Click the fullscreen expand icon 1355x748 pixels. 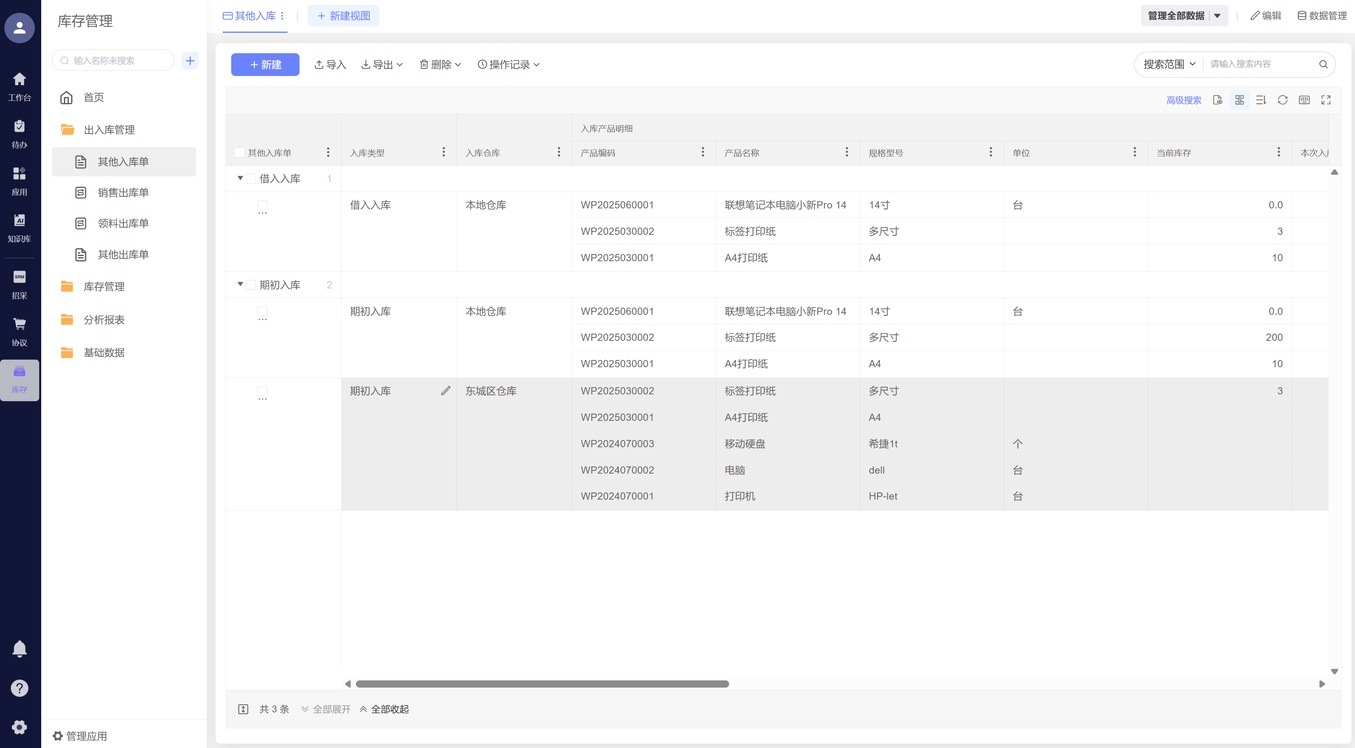(x=1326, y=100)
